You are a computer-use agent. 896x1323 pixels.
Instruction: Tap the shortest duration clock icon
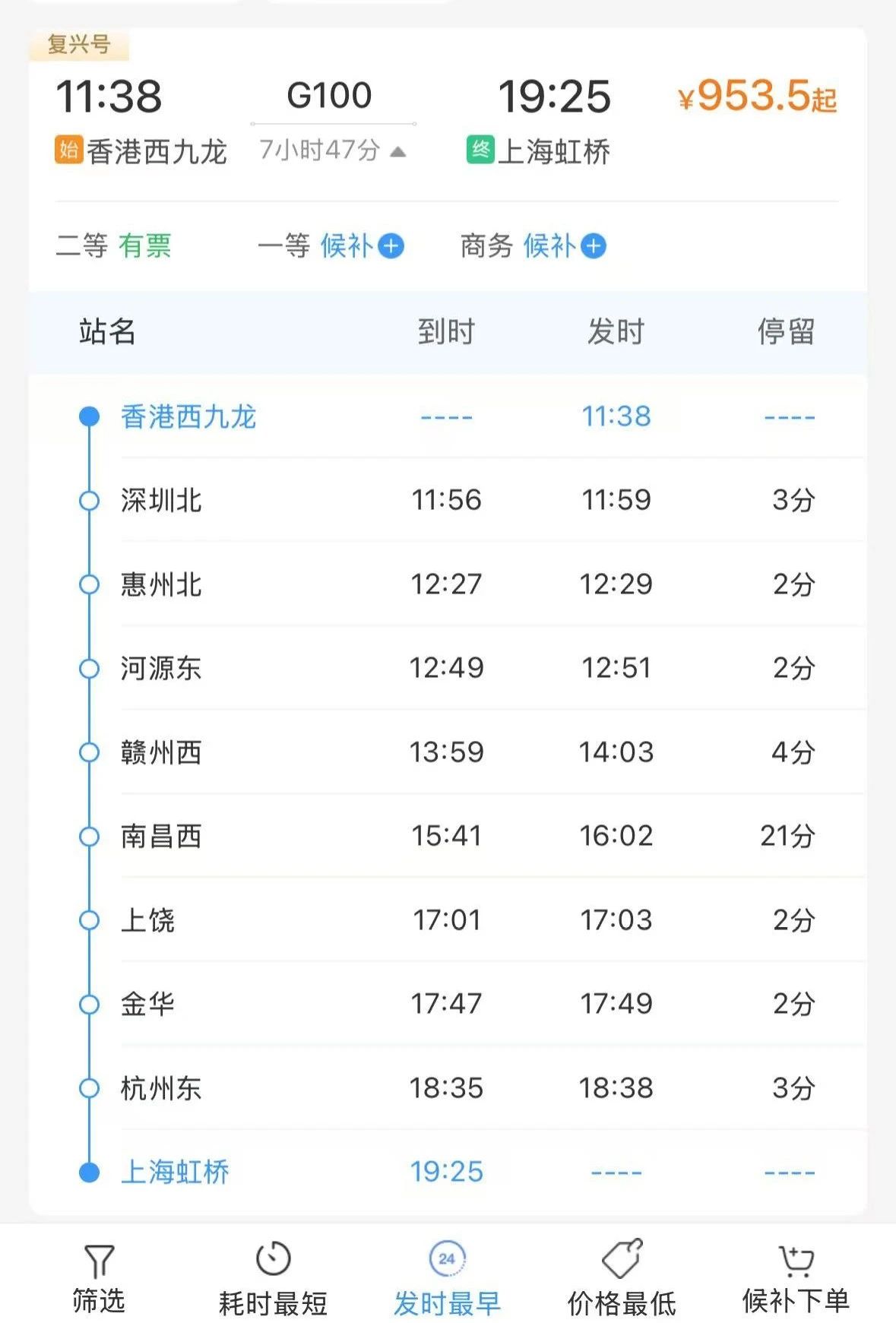[x=273, y=1258]
